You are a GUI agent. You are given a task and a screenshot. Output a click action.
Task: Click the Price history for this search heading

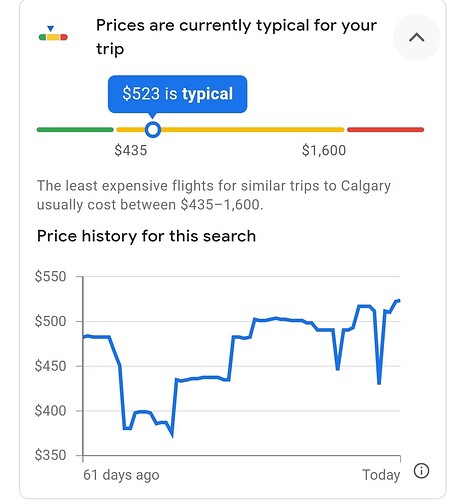tap(146, 236)
